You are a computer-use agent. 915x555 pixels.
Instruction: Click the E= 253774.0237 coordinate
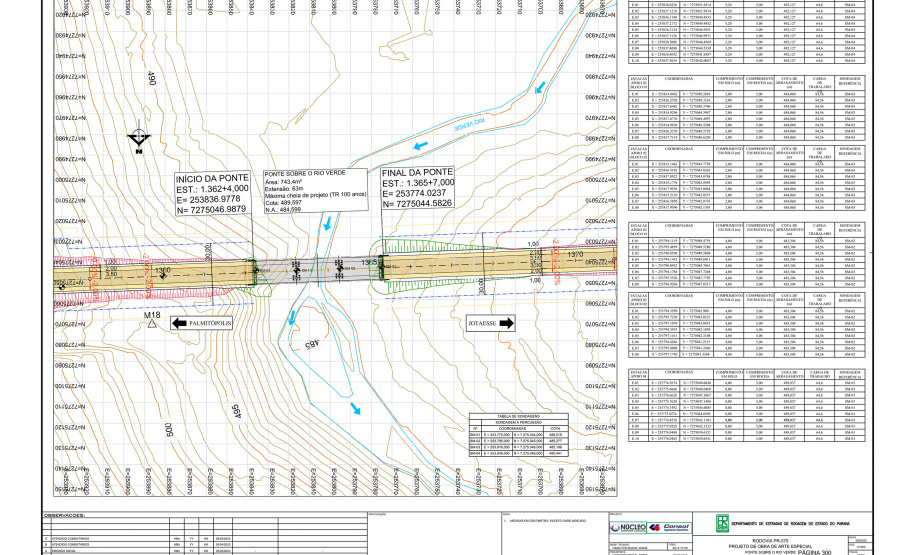pyautogui.click(x=414, y=193)
